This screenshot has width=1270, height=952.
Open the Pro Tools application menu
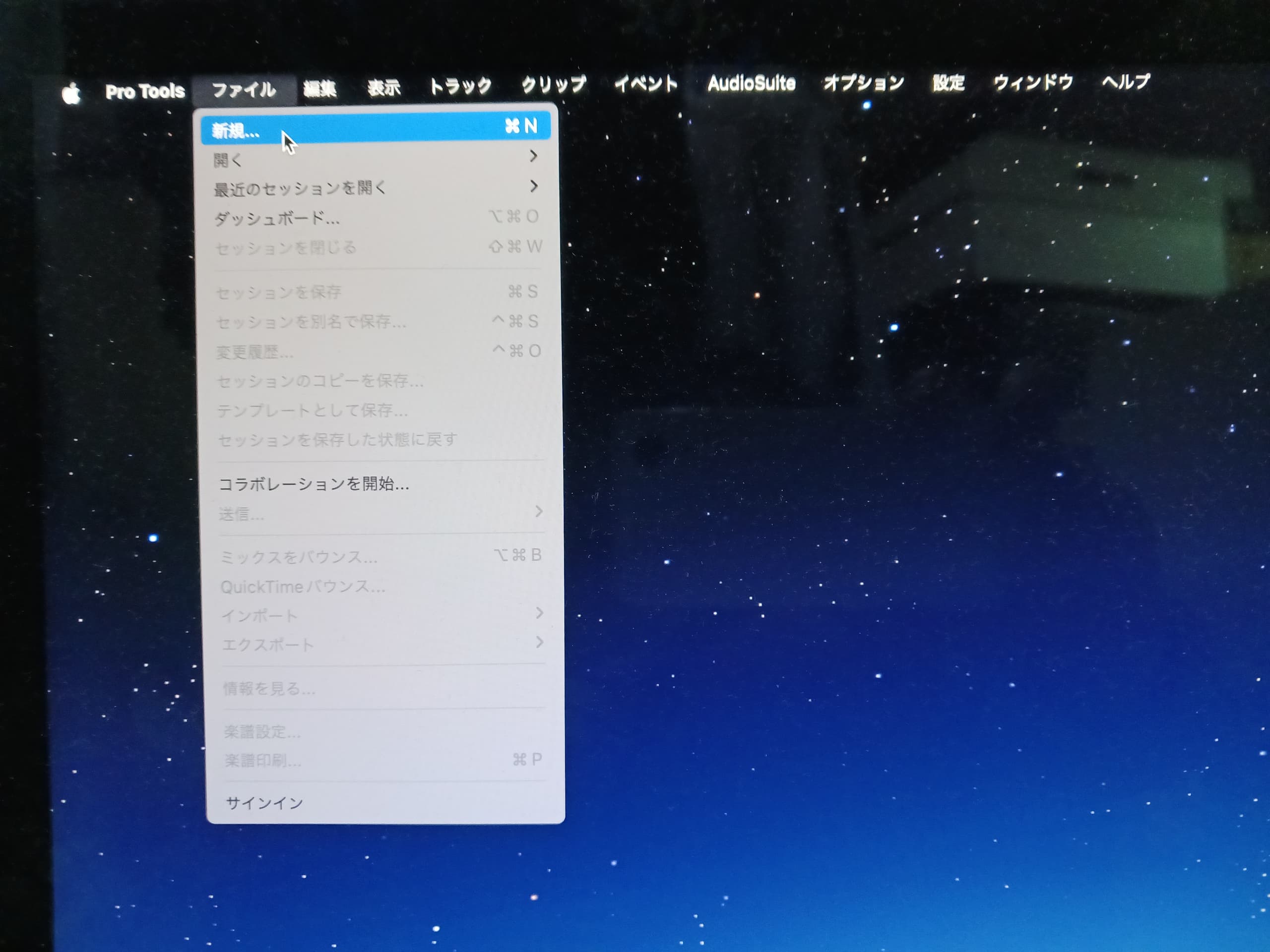(145, 91)
